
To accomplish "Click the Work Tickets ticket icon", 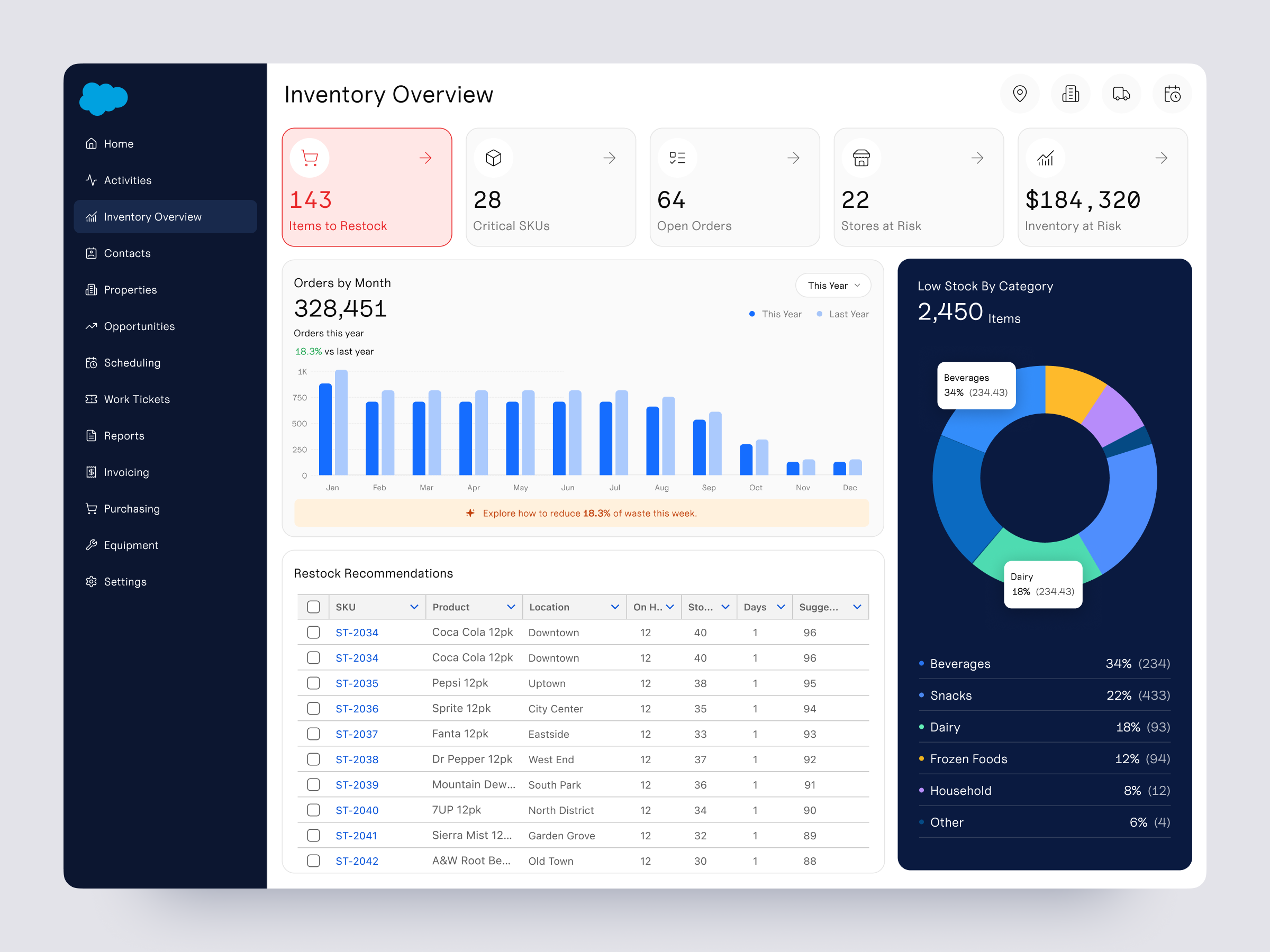I will click(92, 399).
